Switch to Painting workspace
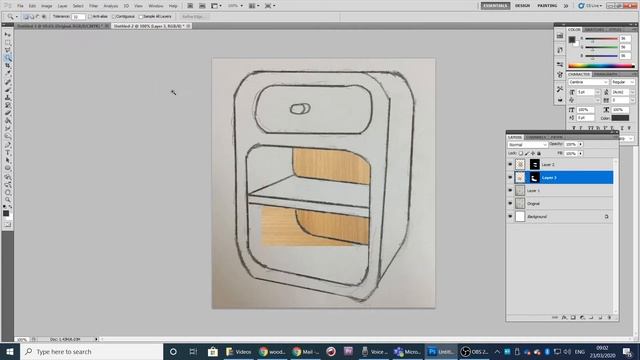The image size is (640, 360). point(547,6)
